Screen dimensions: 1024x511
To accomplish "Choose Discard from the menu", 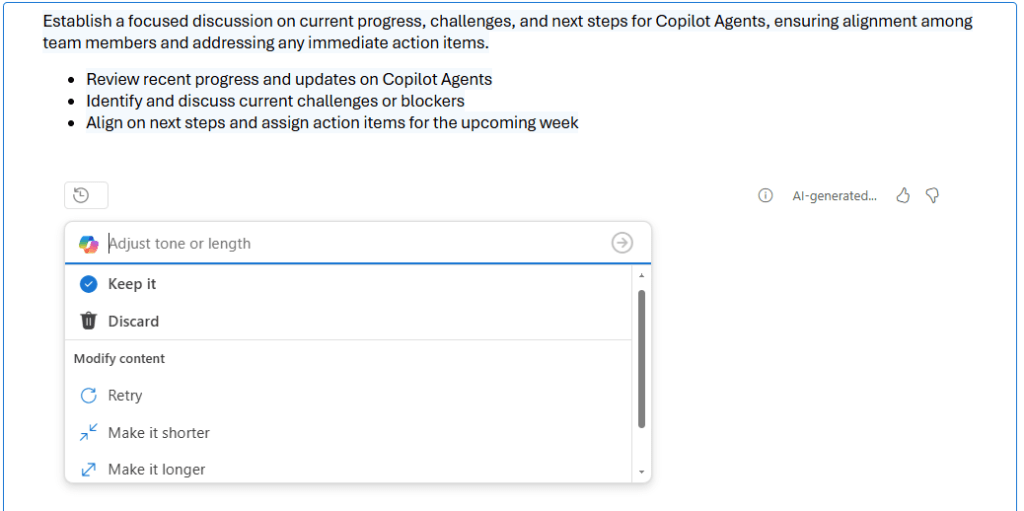I will tap(134, 321).
